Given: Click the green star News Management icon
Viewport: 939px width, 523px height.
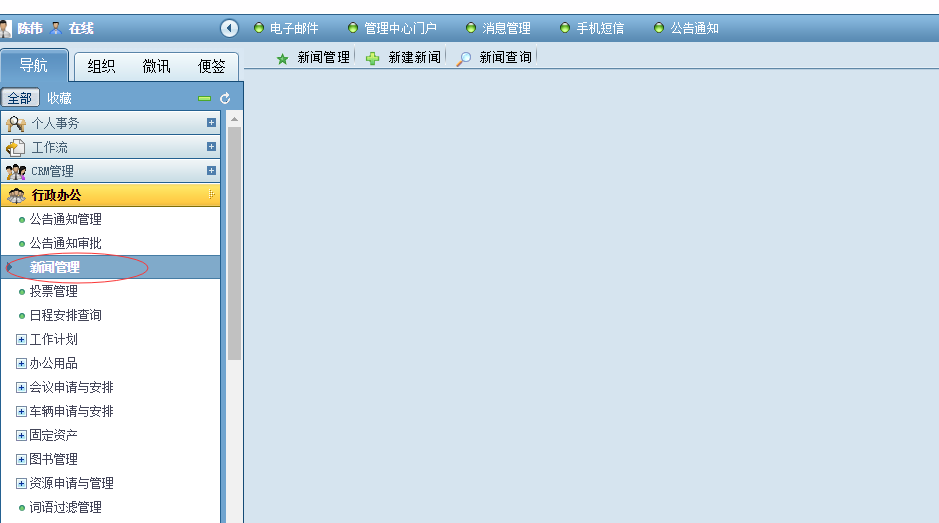Looking at the screenshot, I should pyautogui.click(x=282, y=59).
